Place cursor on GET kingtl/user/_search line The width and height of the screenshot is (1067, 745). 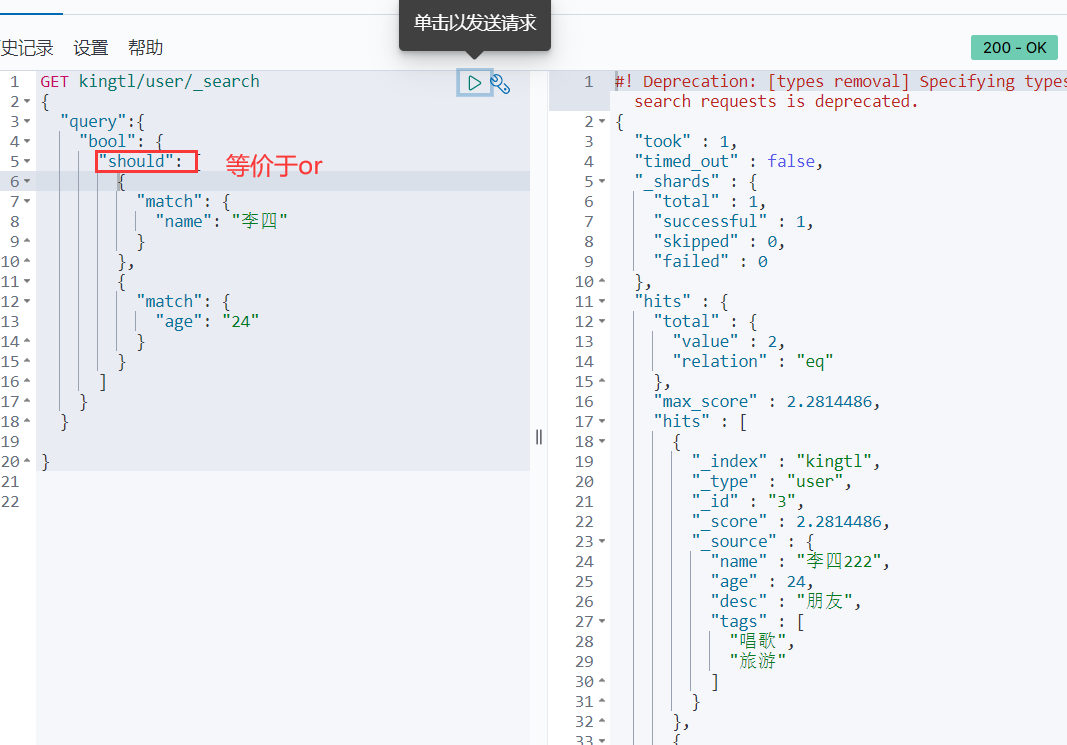(150, 82)
